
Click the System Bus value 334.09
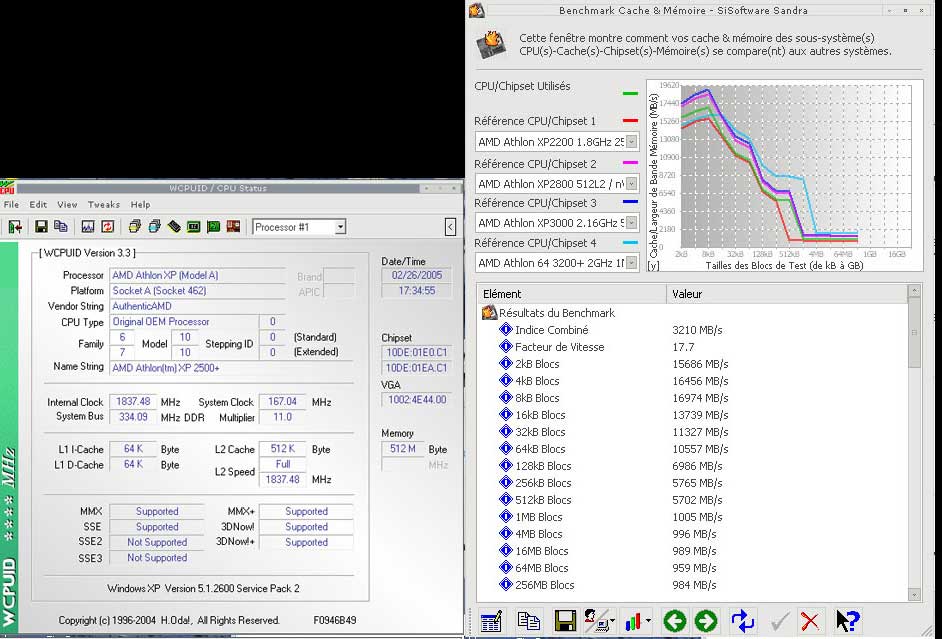click(x=133, y=416)
